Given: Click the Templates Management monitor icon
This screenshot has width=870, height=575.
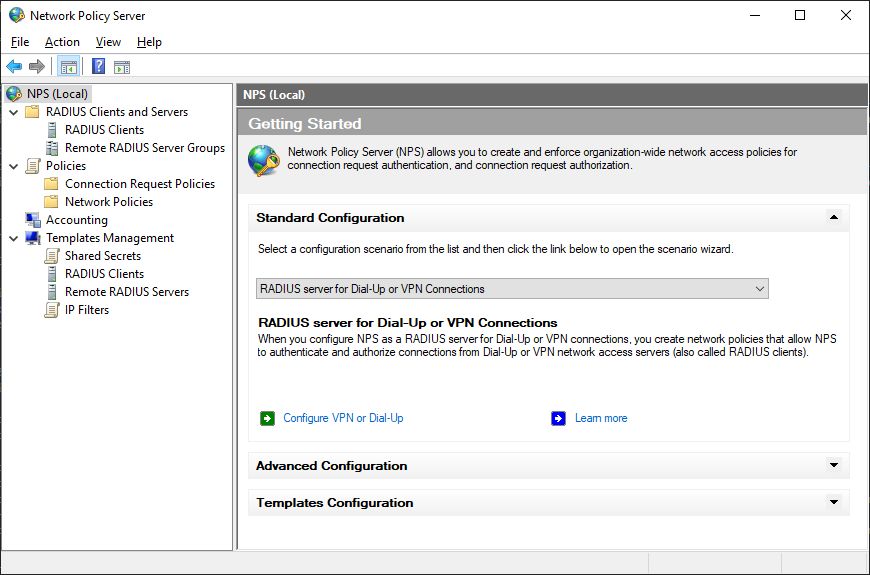Looking at the screenshot, I should pos(33,238).
